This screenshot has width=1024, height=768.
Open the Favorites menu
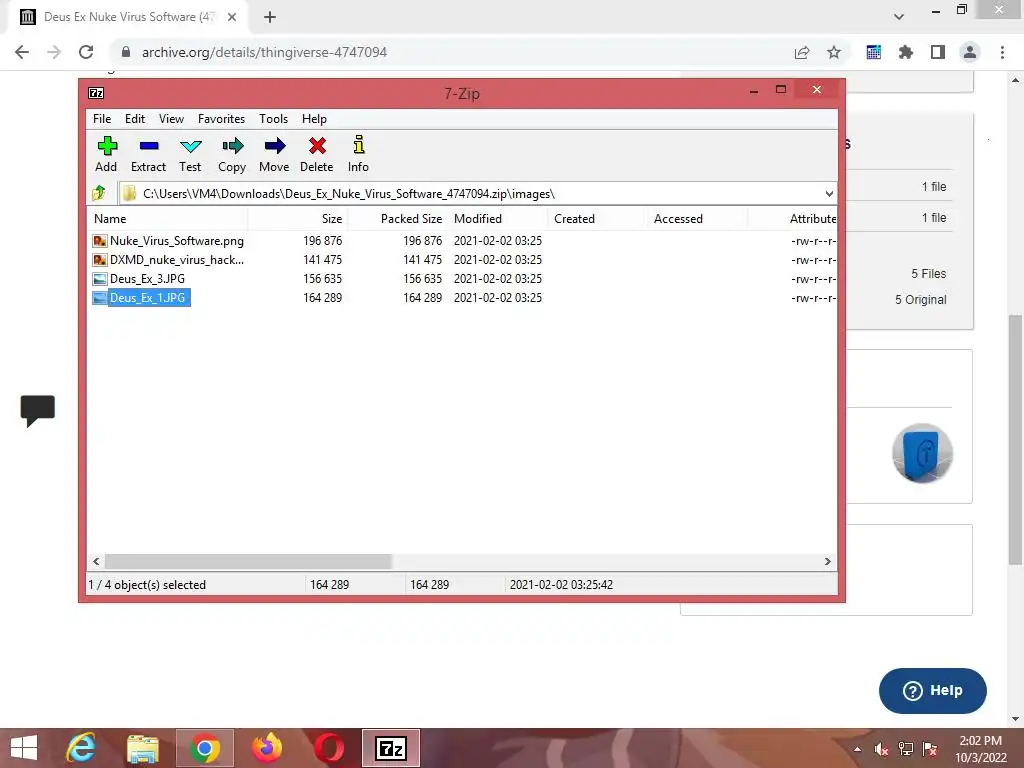point(221,119)
